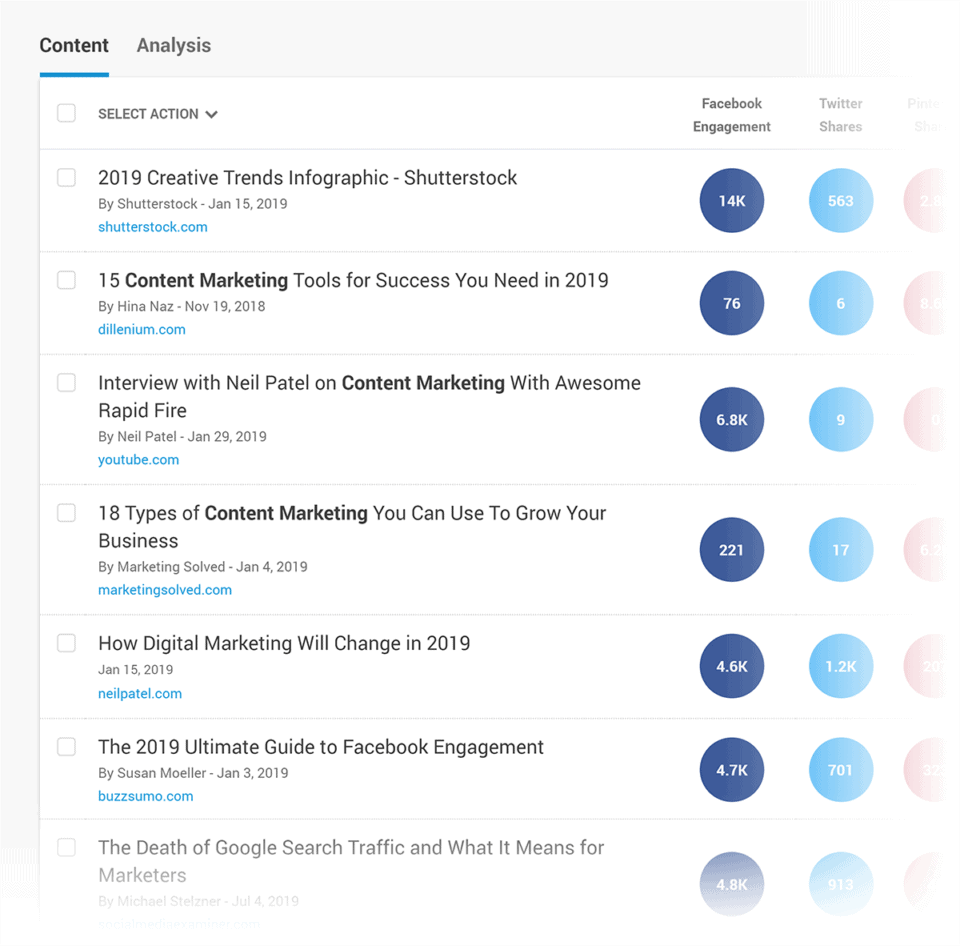The height and width of the screenshot is (946, 960).
Task: Click the 6.8K Facebook badge for Neil Patel interview
Action: point(731,419)
